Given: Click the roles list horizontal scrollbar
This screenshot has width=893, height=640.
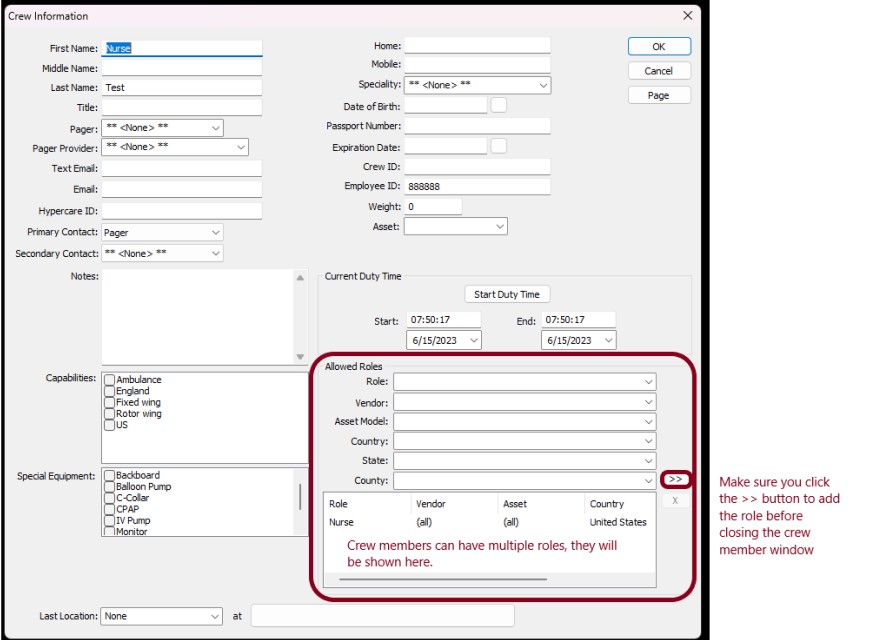Looking at the screenshot, I should point(443,580).
